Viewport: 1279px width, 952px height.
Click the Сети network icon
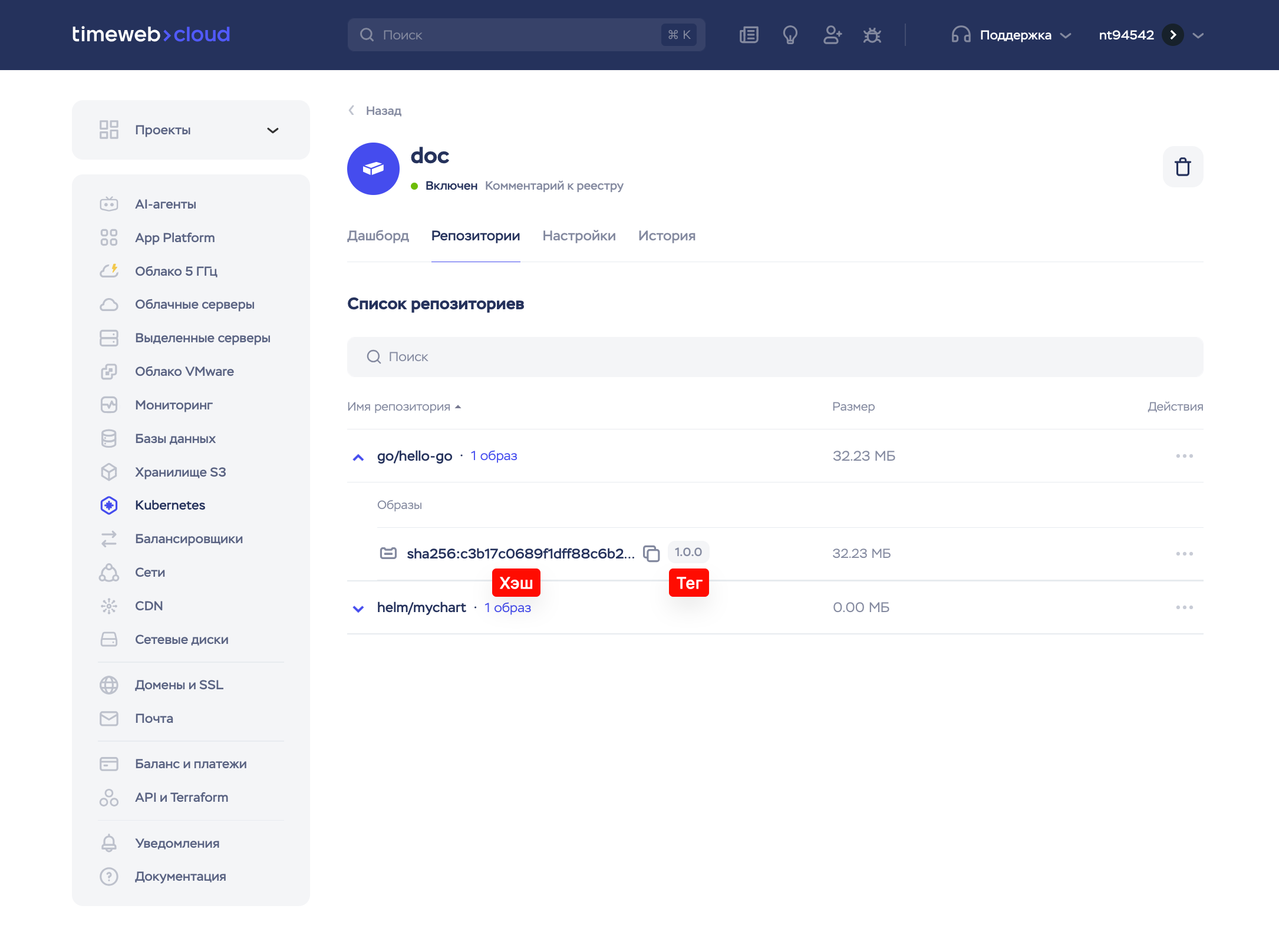pos(109,573)
